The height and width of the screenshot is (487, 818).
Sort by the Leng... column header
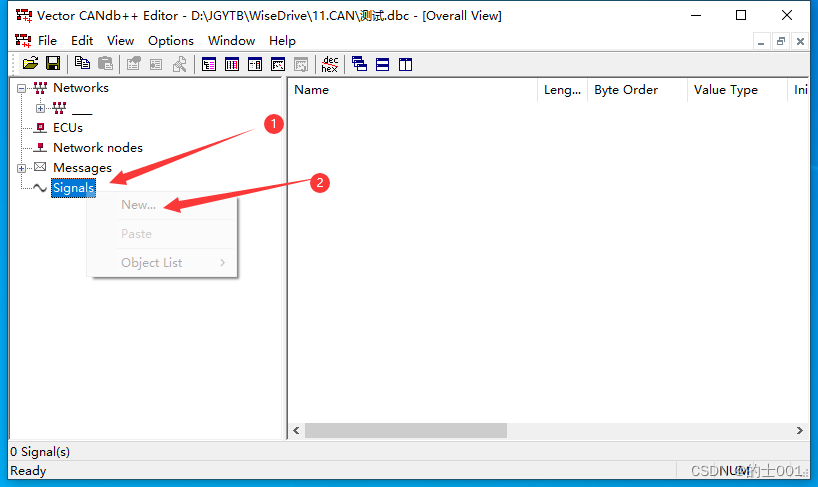[x=562, y=90]
